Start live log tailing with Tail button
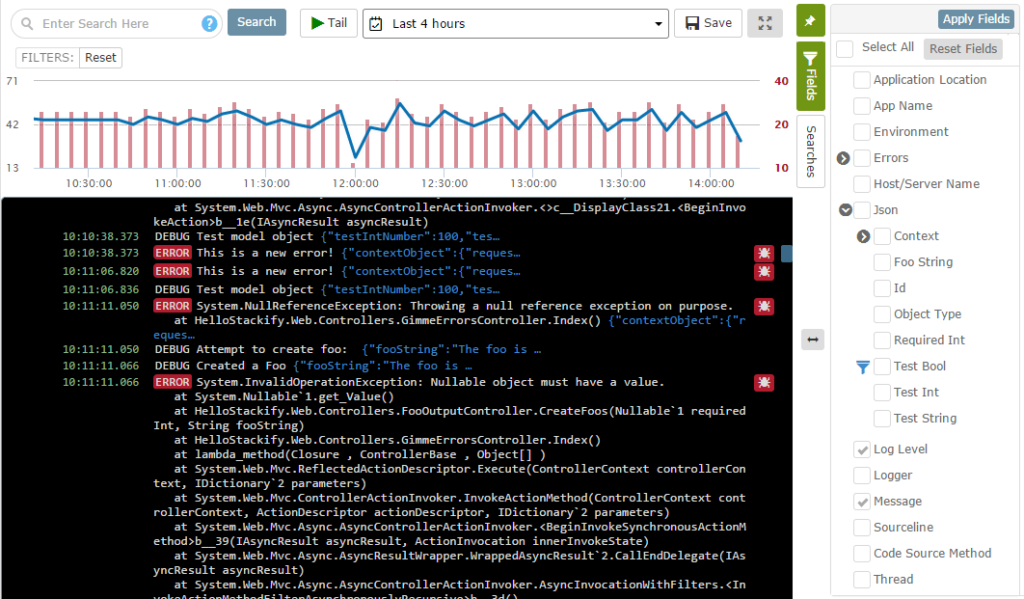 [328, 23]
